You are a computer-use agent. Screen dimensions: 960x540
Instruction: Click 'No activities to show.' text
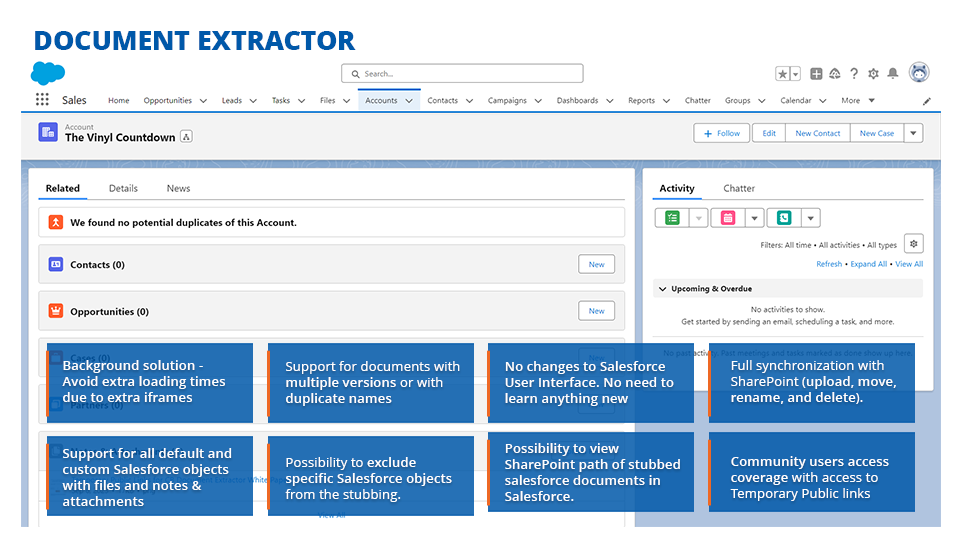(787, 309)
